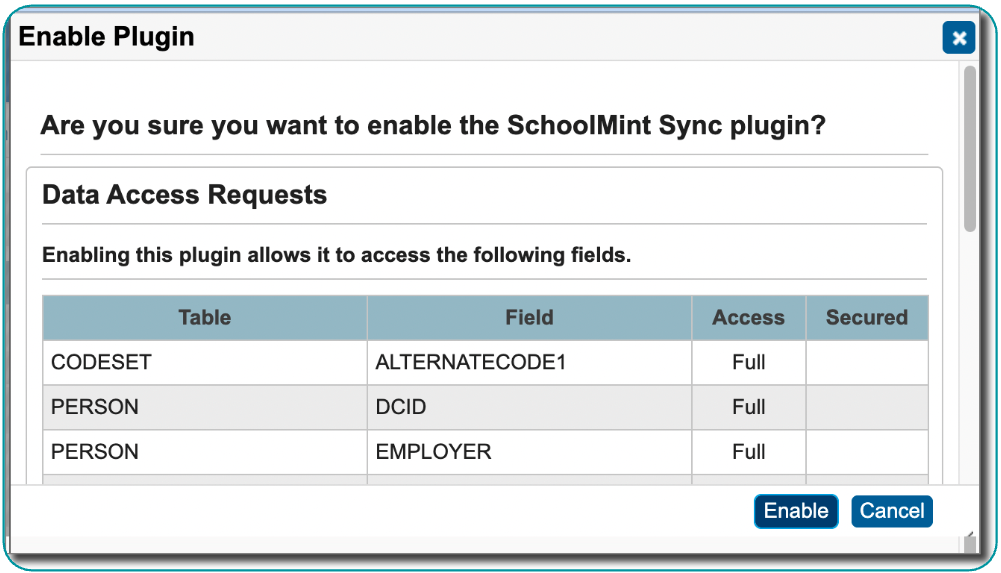
Task: Click PERSON in the DCID row
Action: (95, 407)
